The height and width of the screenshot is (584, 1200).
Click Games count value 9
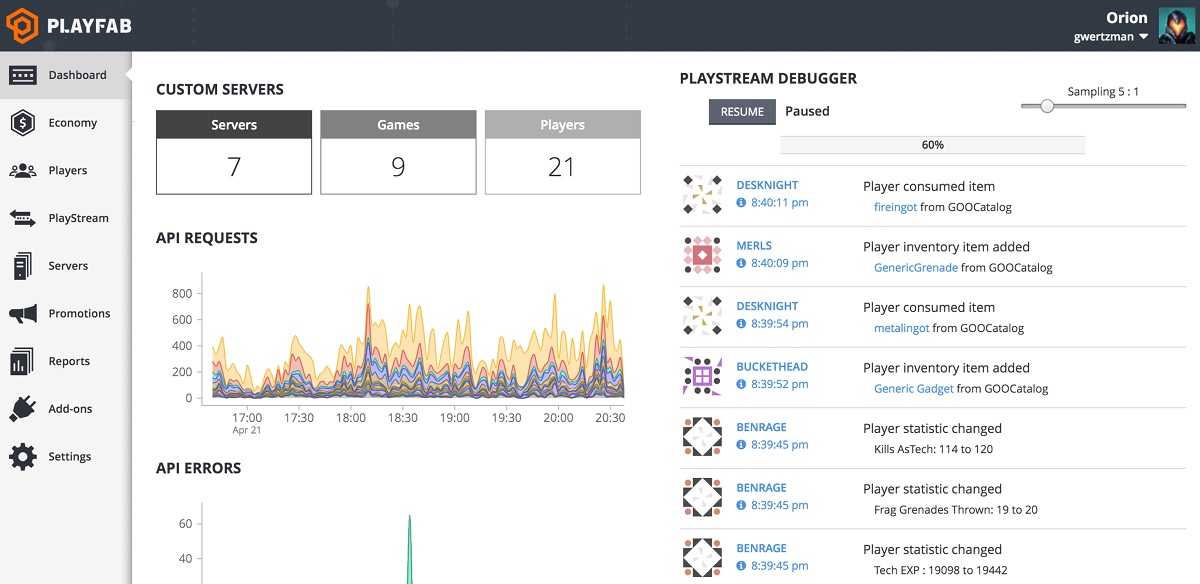tap(398, 167)
